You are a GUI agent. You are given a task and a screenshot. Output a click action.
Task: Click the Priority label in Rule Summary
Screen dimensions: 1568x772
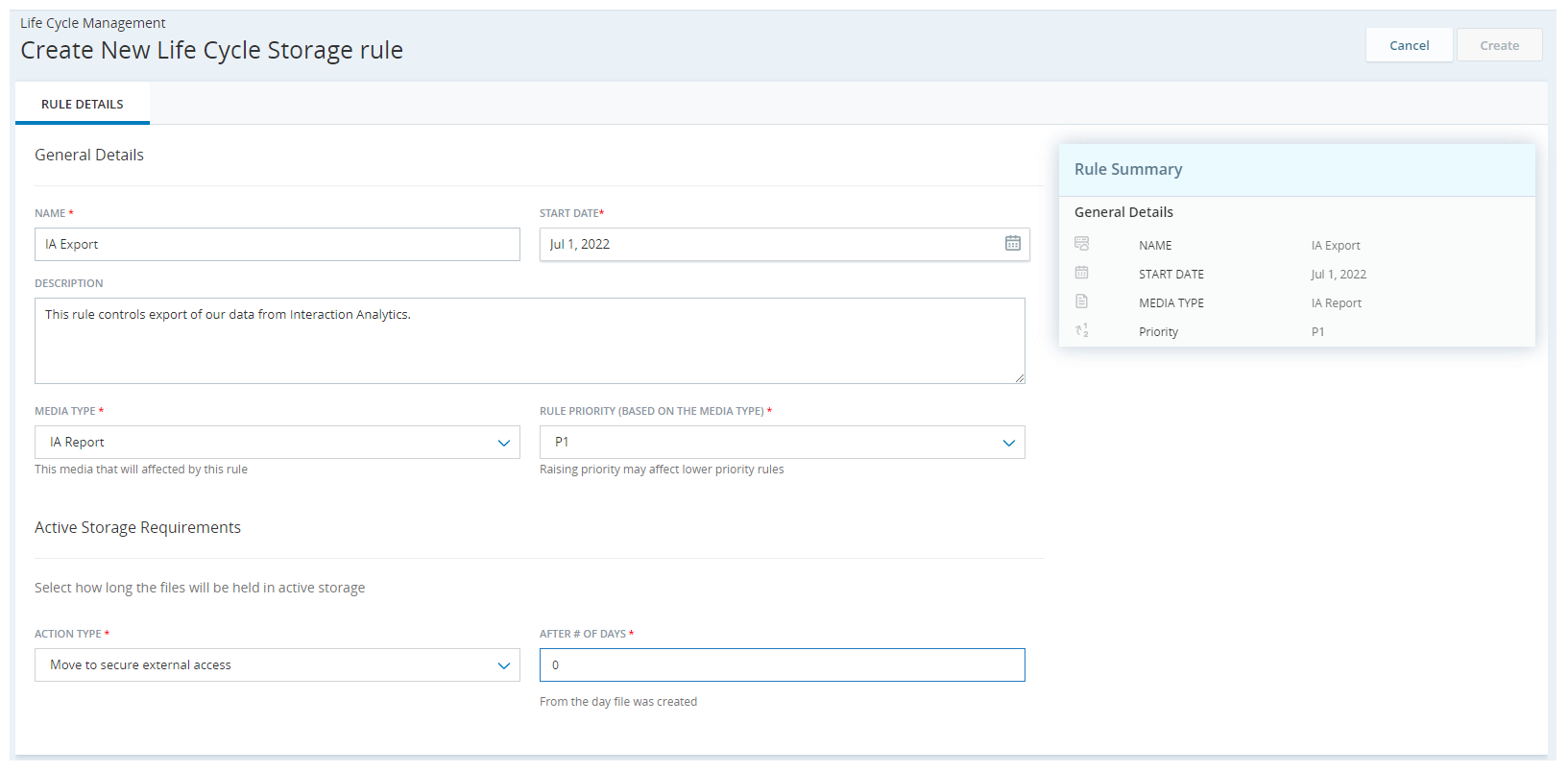click(x=1159, y=331)
